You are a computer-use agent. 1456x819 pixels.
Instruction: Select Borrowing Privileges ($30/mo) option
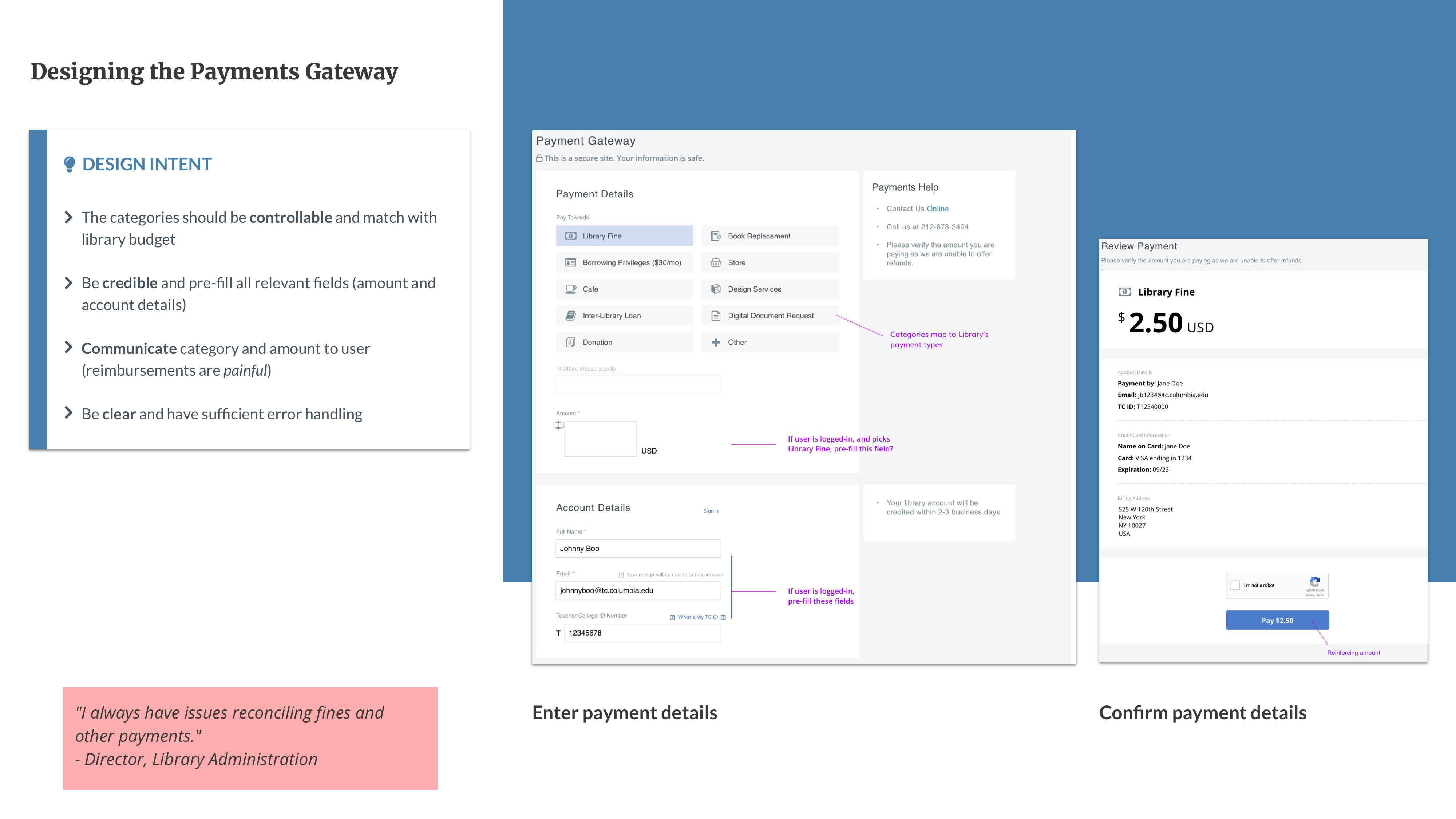(625, 262)
